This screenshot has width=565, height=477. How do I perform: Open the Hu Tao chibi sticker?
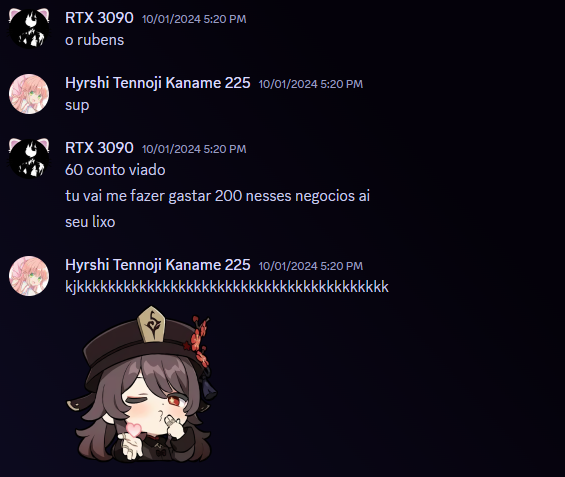[x=142, y=384]
